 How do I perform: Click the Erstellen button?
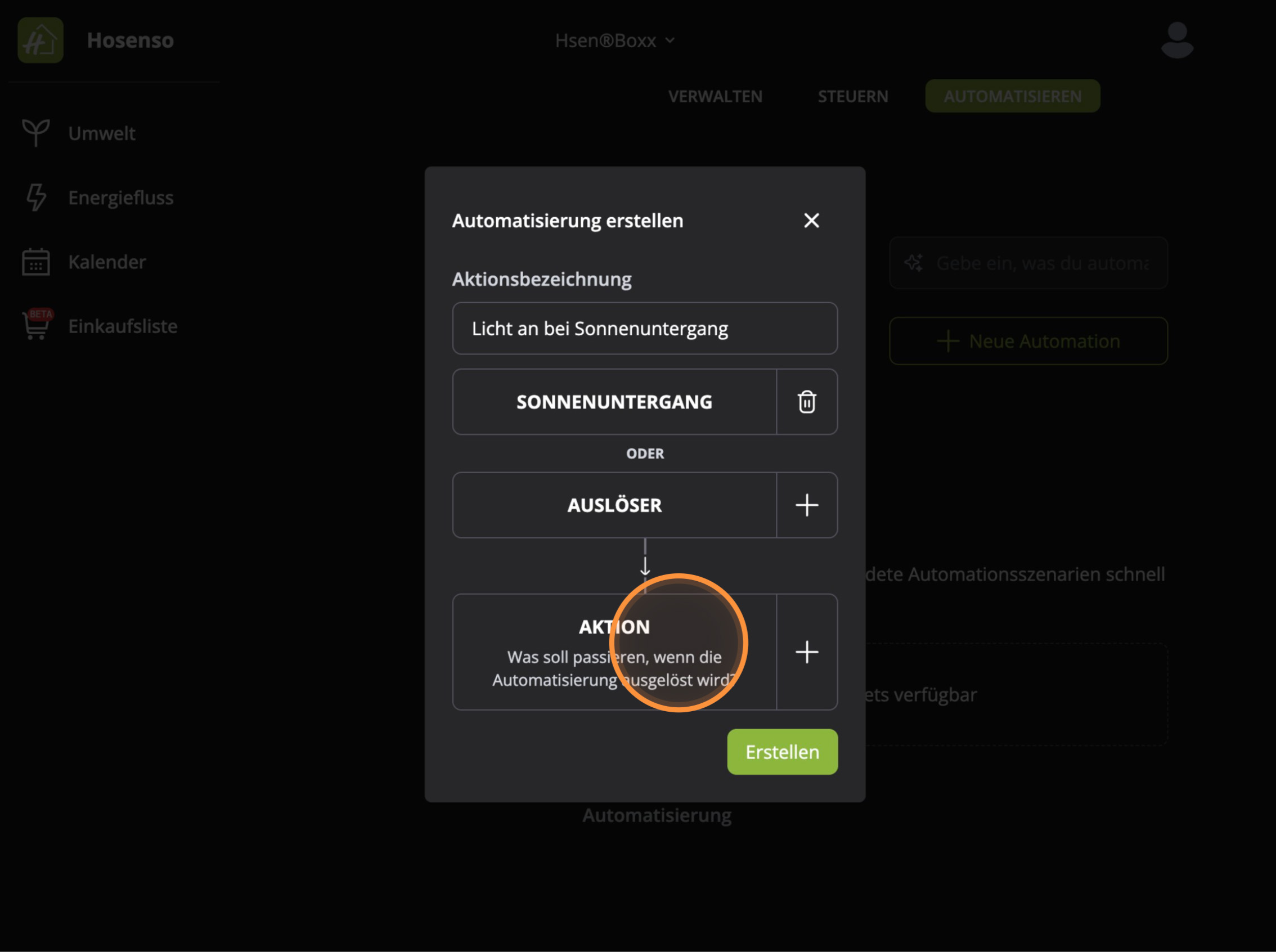click(x=781, y=752)
